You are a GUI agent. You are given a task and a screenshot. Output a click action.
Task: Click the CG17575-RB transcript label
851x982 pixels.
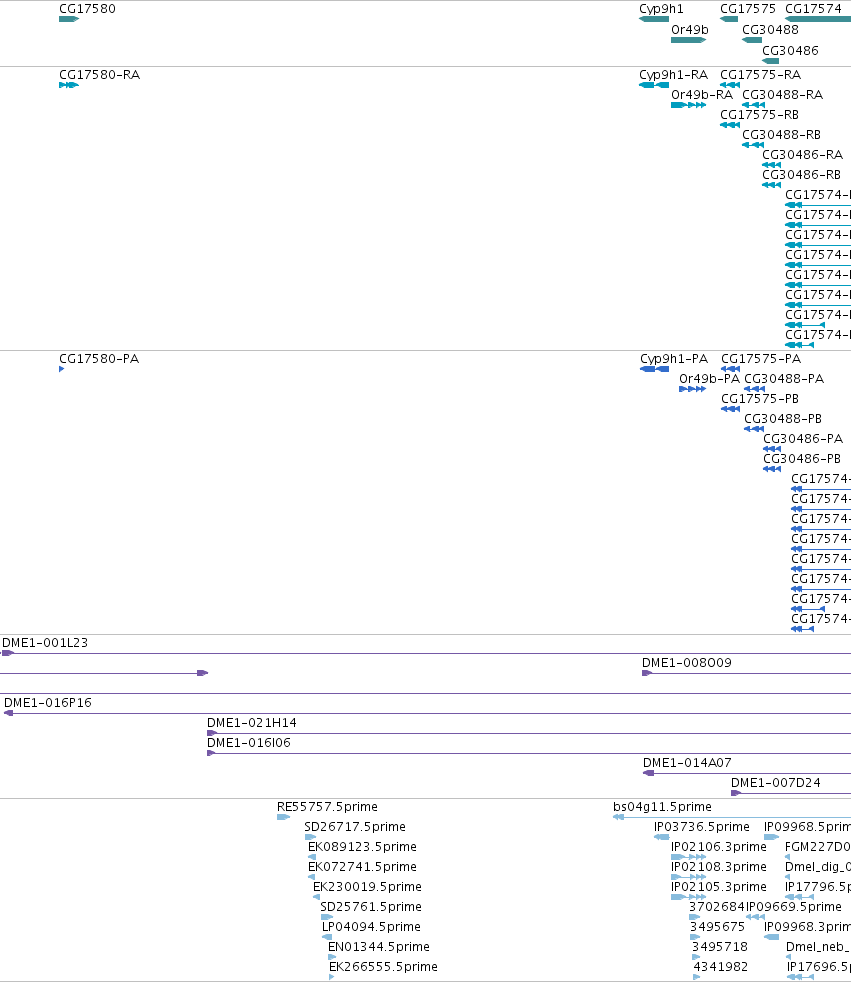pos(760,115)
